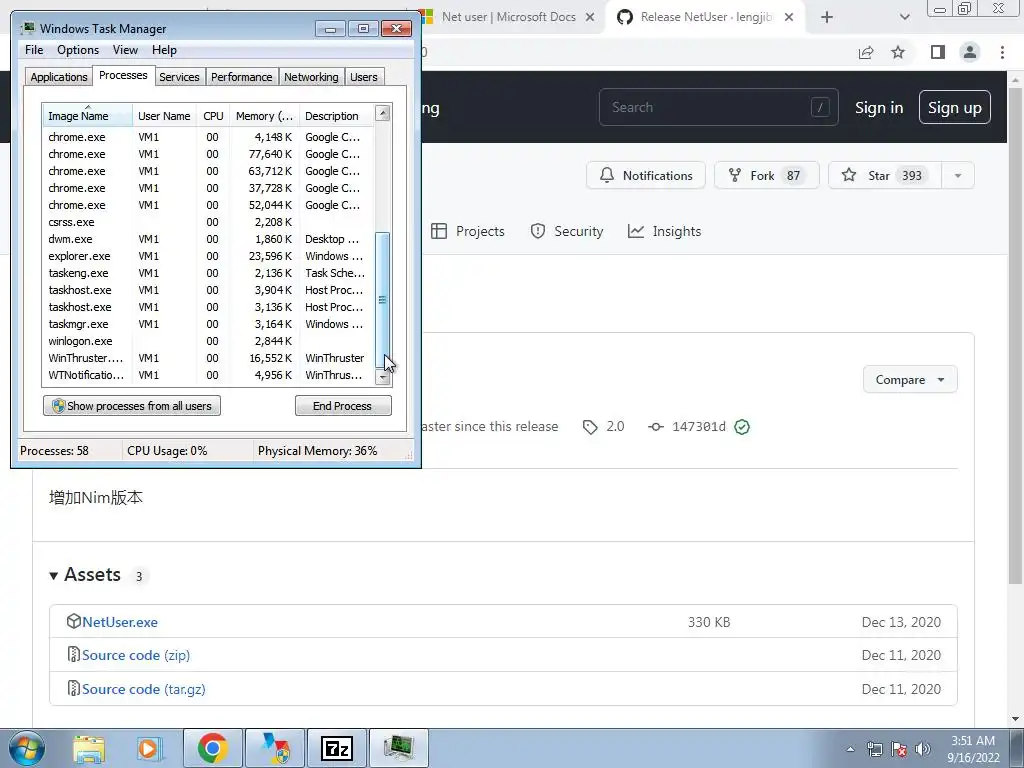Open Task Manager File menu
Screen dimensions: 1024x768
click(34, 50)
